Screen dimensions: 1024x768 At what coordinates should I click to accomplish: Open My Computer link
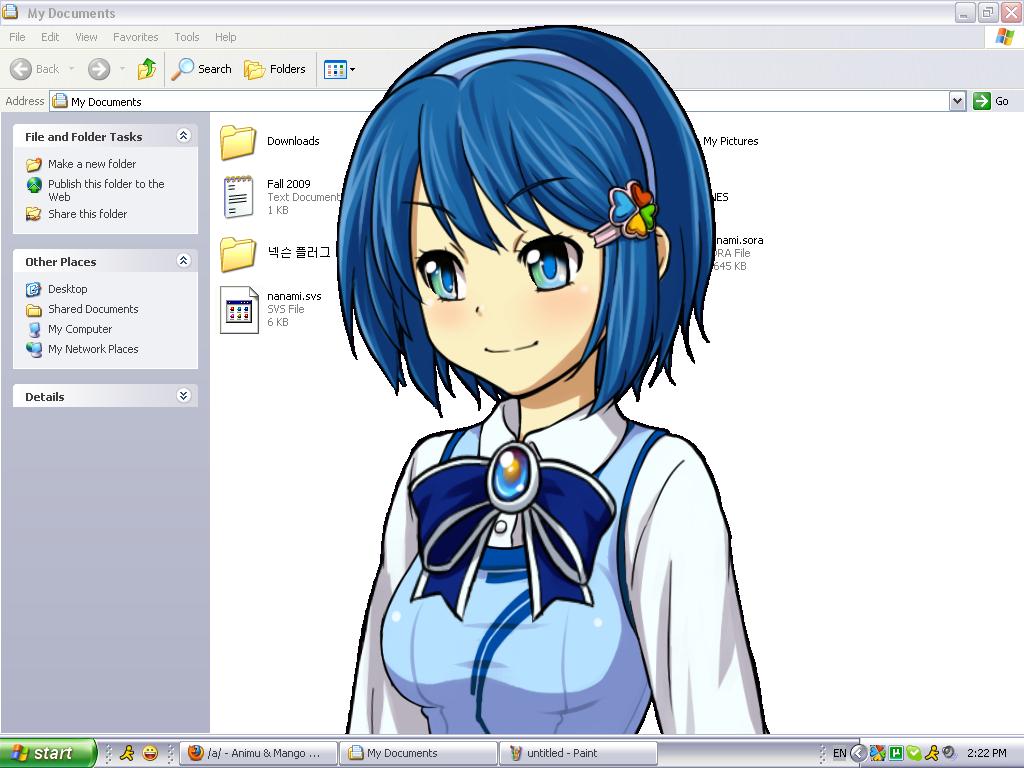point(80,329)
